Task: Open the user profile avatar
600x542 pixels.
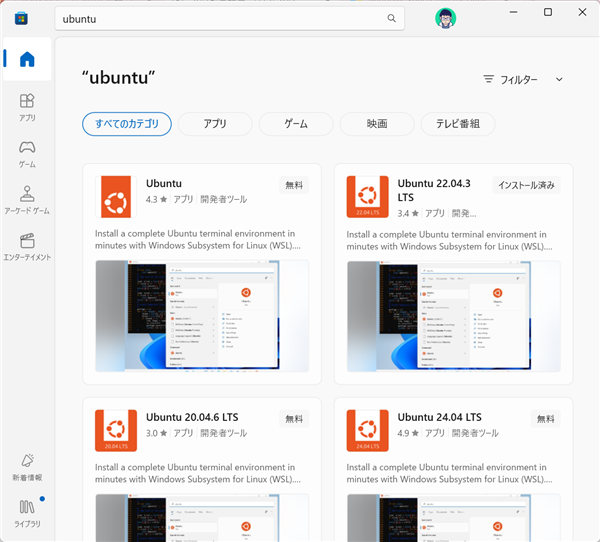Action: pyautogui.click(x=445, y=18)
